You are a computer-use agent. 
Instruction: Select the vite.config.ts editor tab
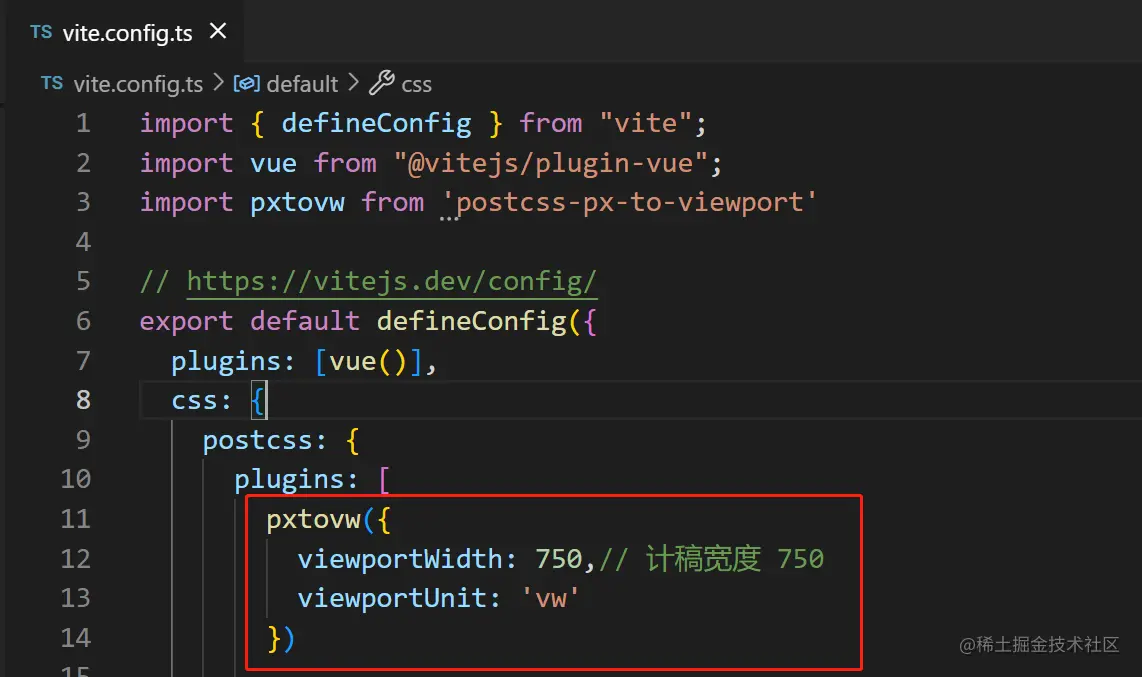click(x=126, y=32)
